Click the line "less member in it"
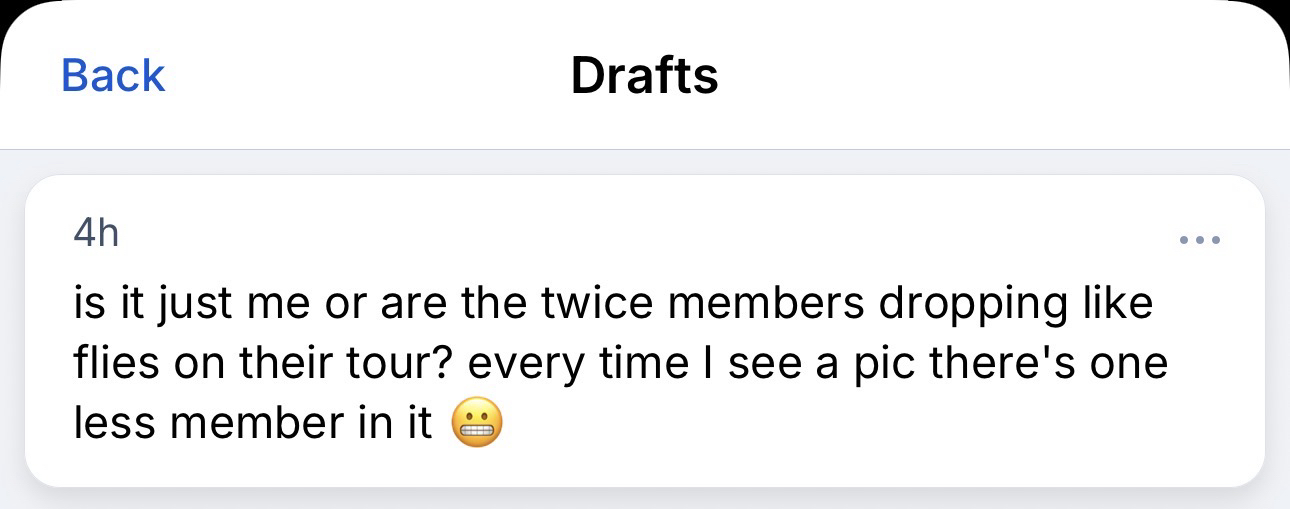 (x=252, y=424)
